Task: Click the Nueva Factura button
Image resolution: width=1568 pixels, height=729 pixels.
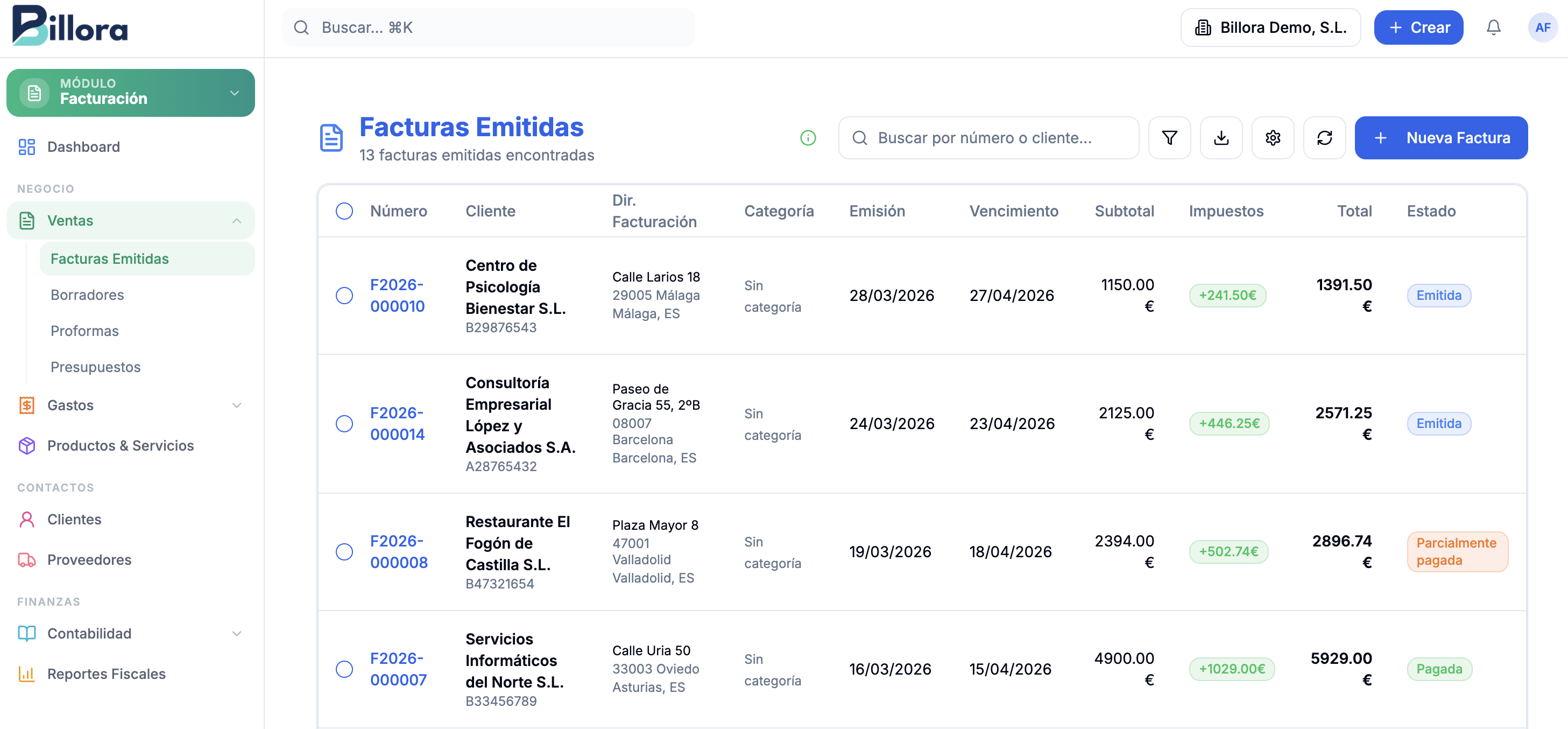Action: [1440, 138]
